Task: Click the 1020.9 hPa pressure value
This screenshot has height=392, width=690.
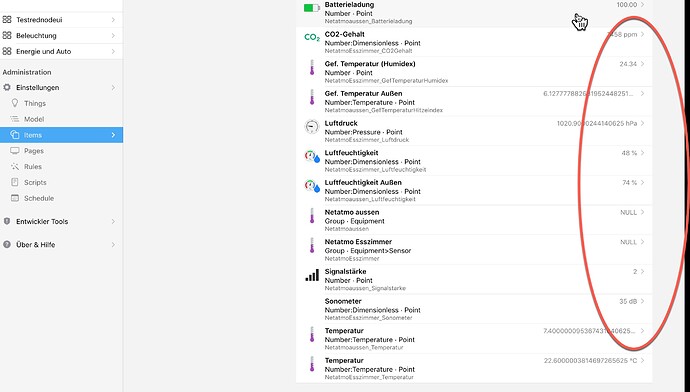Action: [x=597, y=123]
